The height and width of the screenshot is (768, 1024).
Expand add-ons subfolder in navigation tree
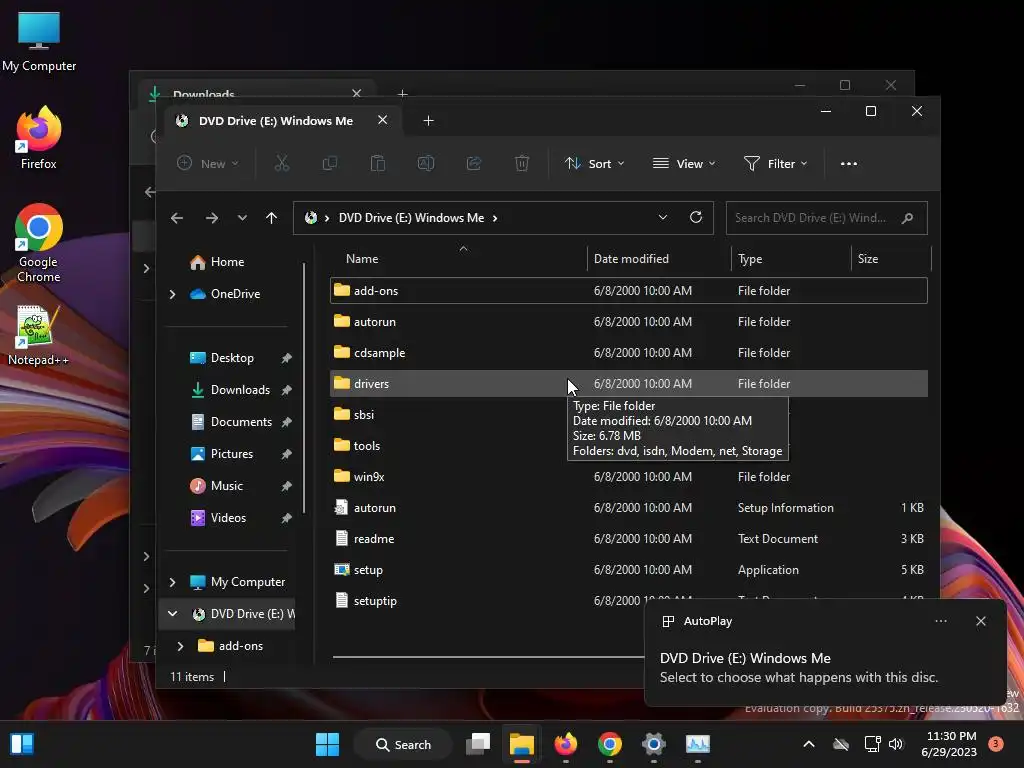point(181,646)
